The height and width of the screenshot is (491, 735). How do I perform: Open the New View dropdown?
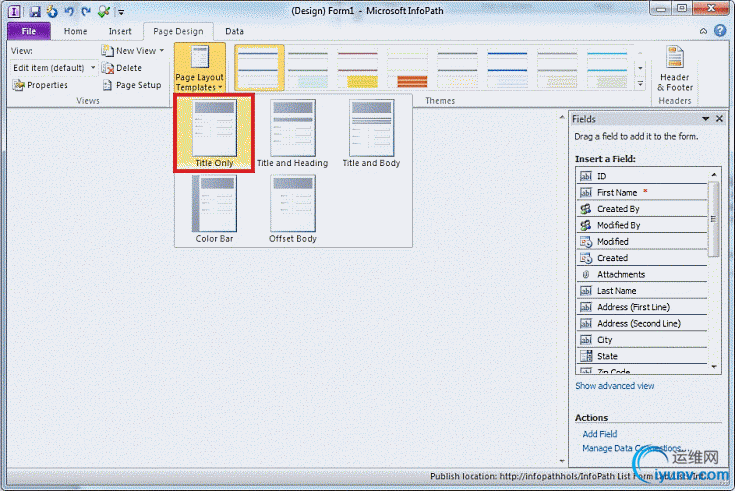click(132, 51)
